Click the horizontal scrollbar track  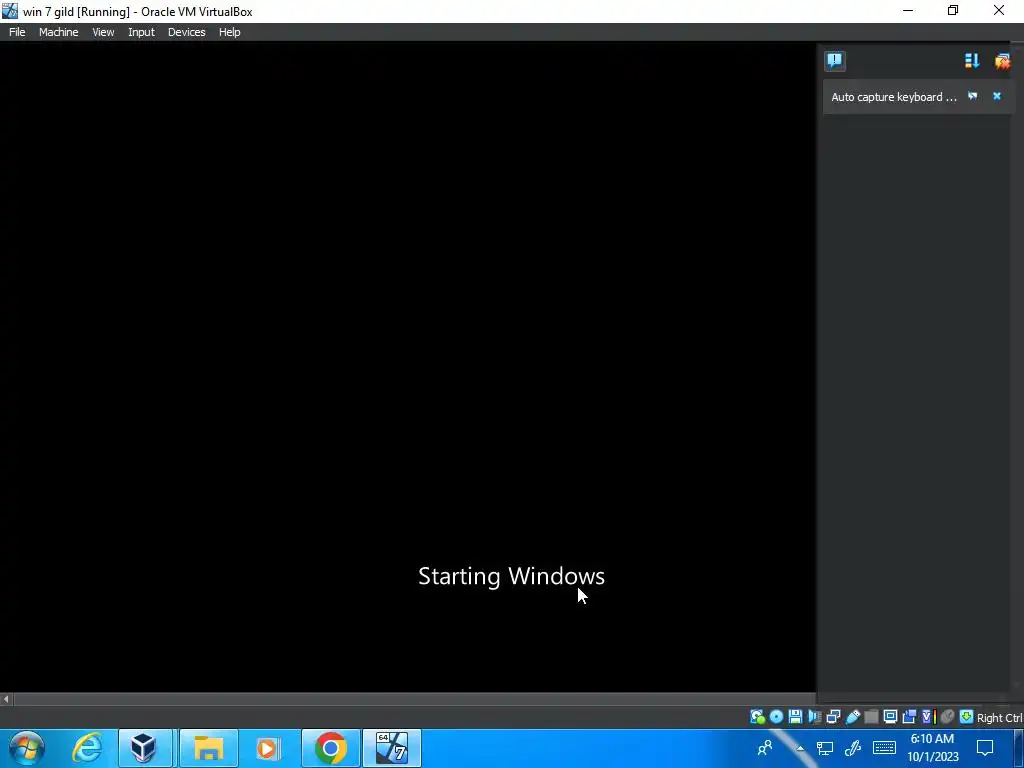[x=414, y=699]
